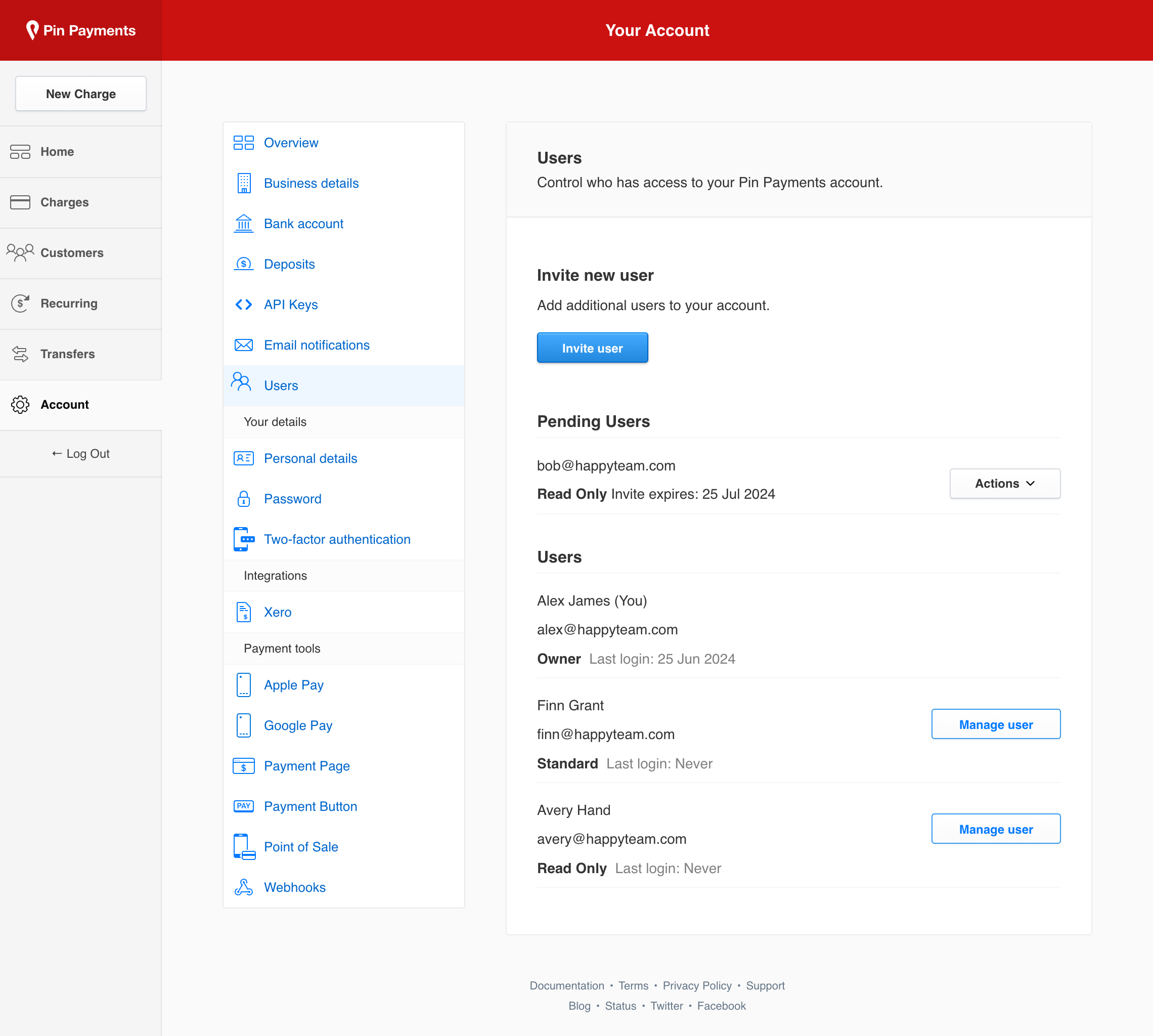Open the Overview settings tab
This screenshot has height=1036, width=1153.
(x=291, y=143)
